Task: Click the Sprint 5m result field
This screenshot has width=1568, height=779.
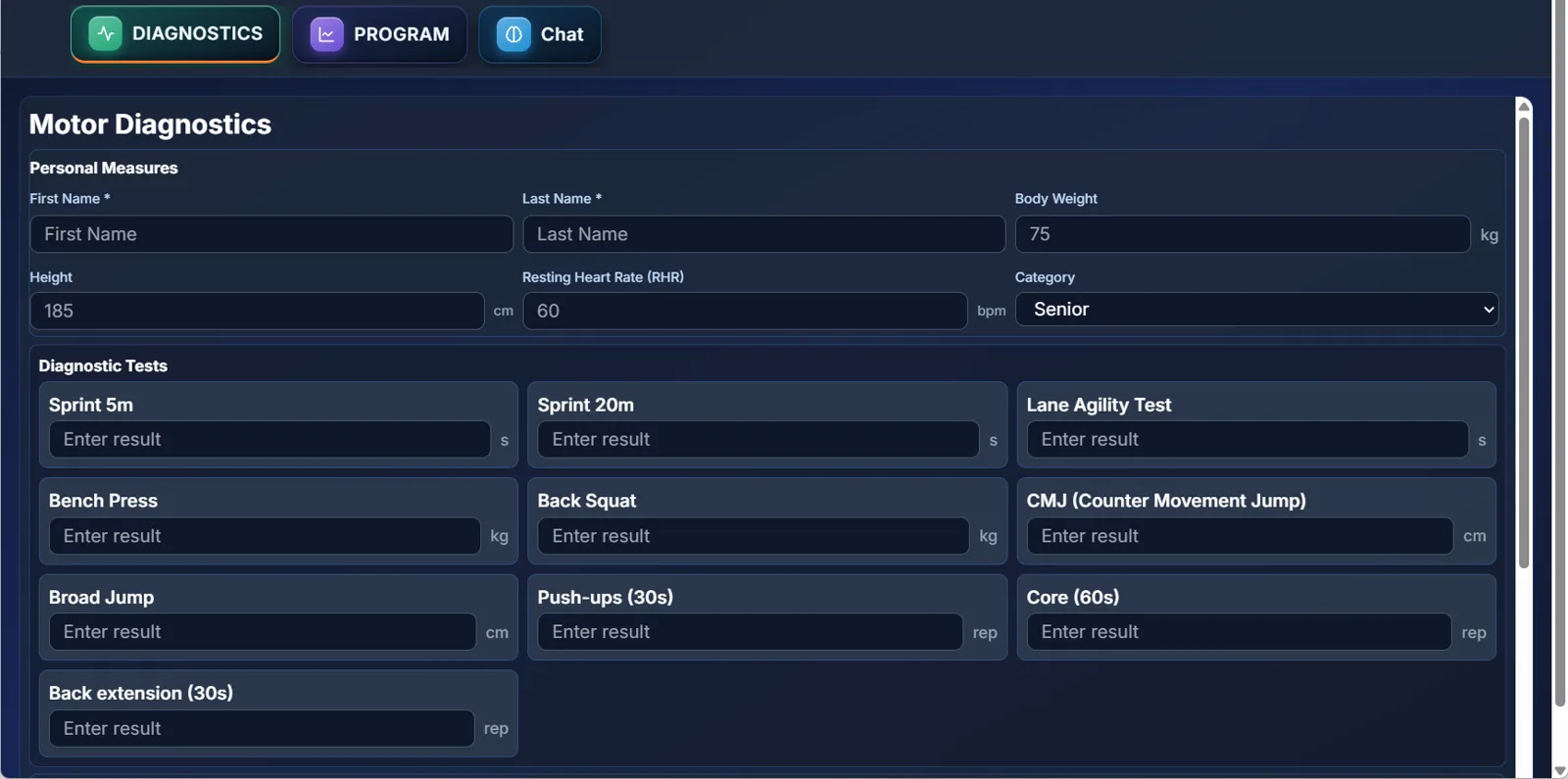Action: pos(269,439)
